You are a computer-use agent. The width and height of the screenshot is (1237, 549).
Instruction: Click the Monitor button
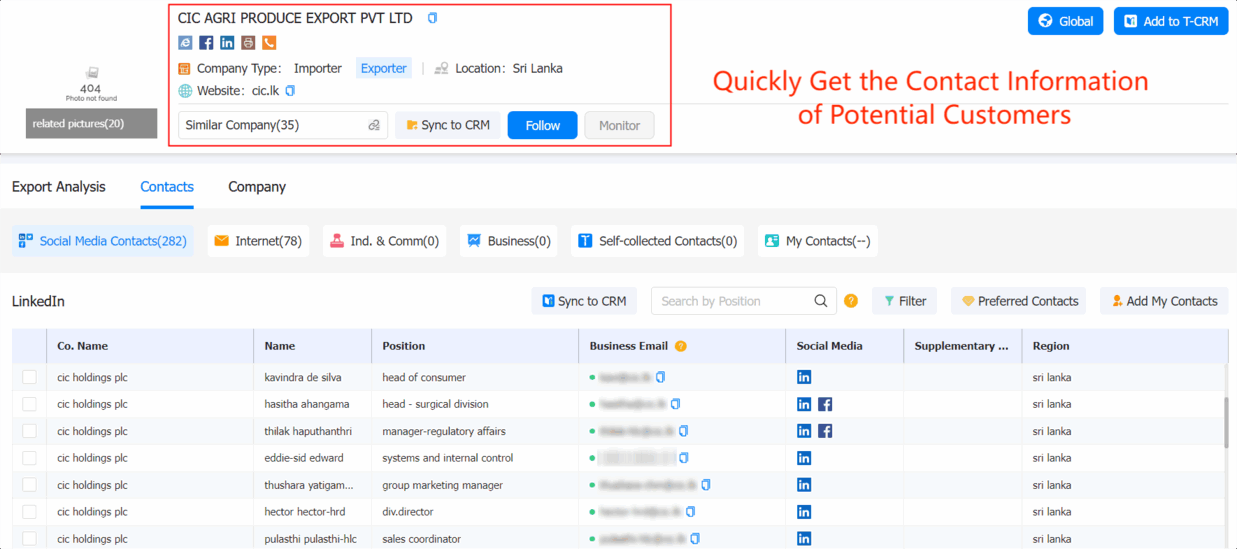coord(619,125)
